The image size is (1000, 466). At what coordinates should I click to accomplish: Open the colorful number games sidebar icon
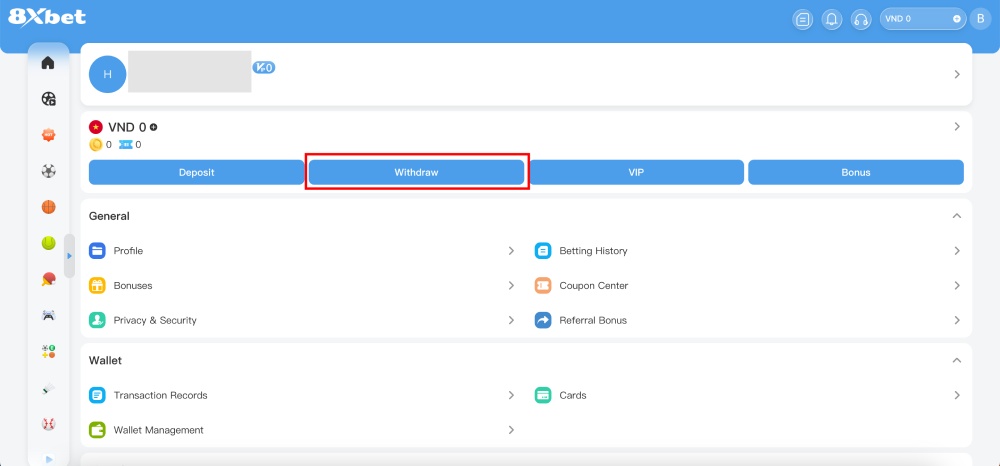coord(48,351)
